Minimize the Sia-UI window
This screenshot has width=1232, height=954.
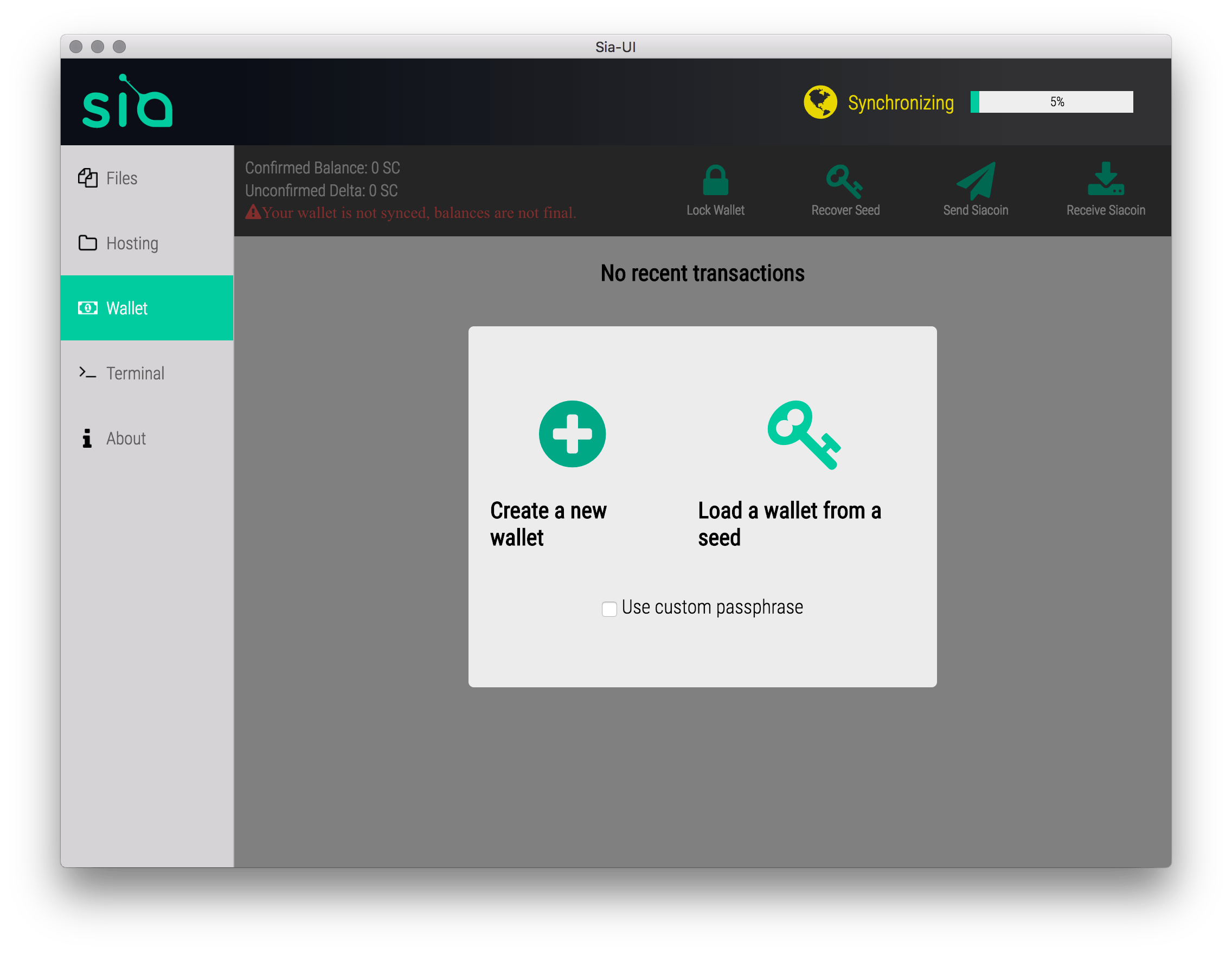tap(98, 46)
